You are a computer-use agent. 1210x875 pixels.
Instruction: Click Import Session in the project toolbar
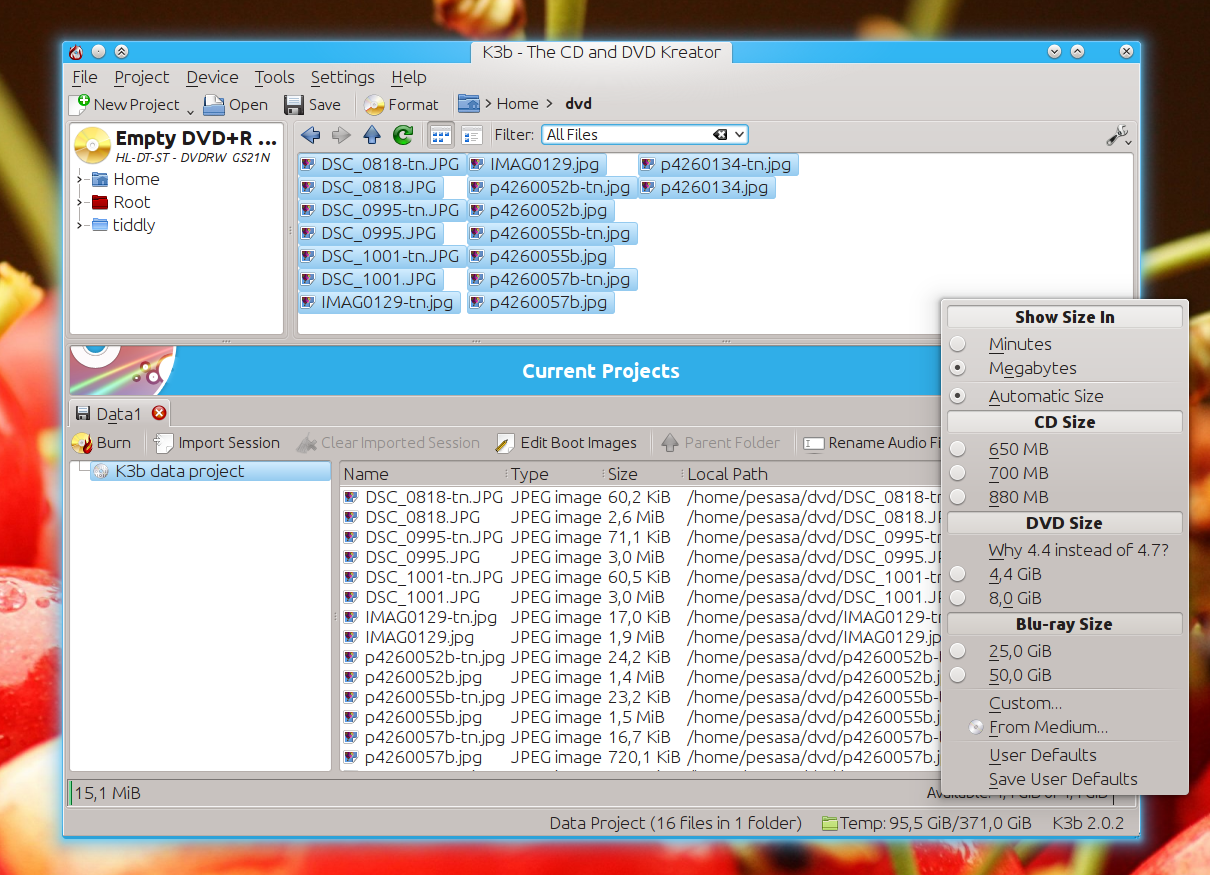click(218, 442)
